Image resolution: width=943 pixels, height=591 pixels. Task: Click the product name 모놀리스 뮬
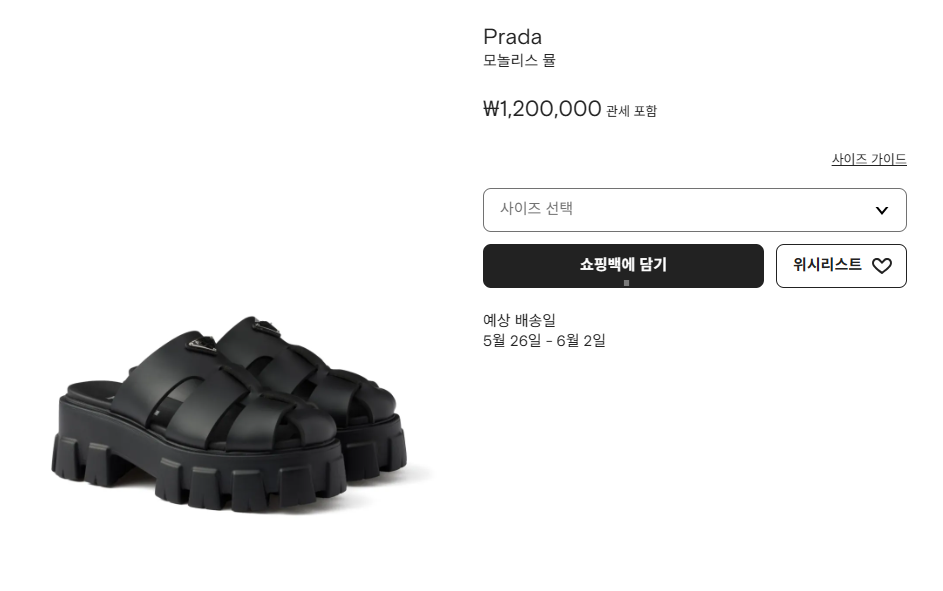coord(520,60)
